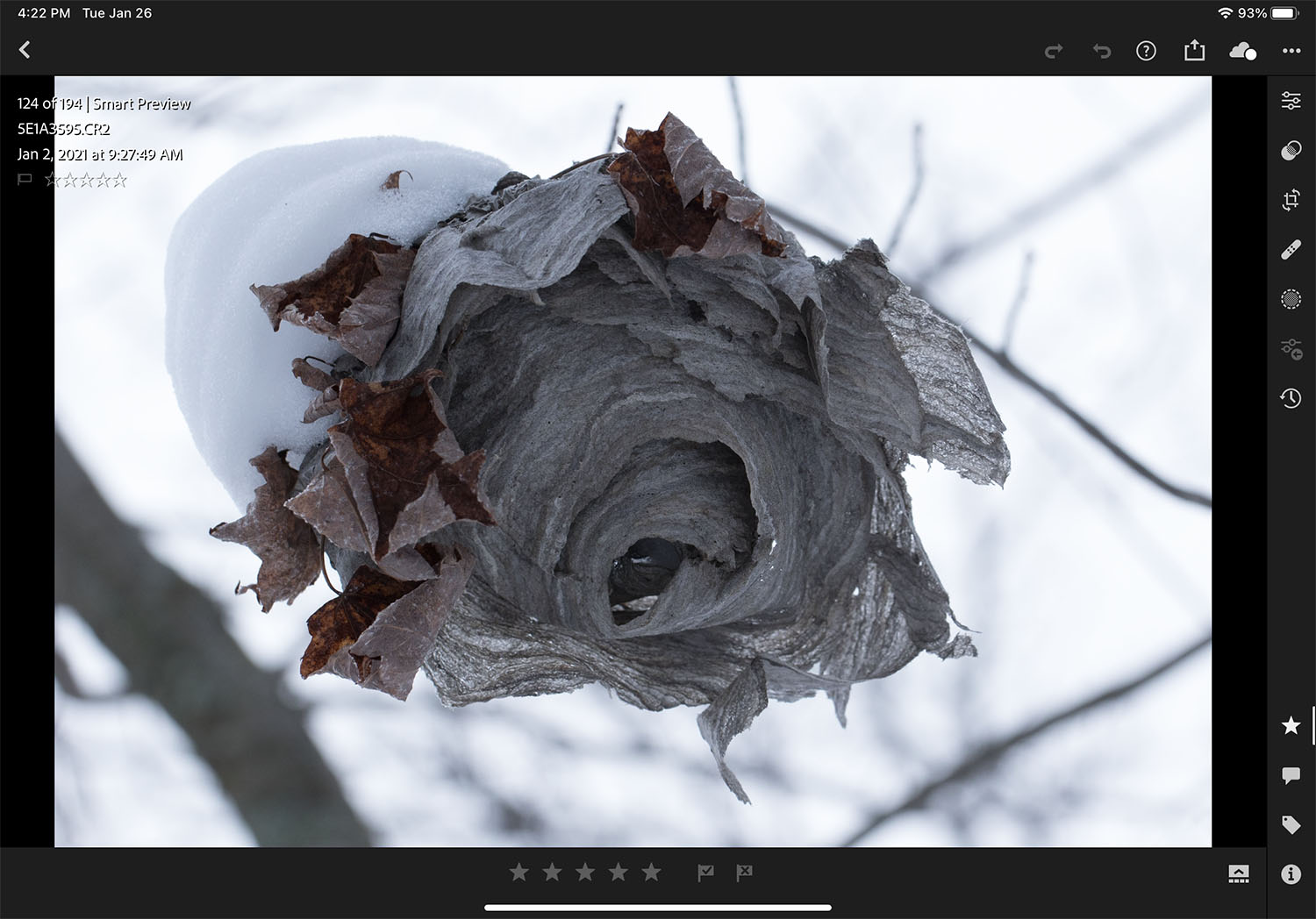Open the Previous settings tool

pos(1291,350)
